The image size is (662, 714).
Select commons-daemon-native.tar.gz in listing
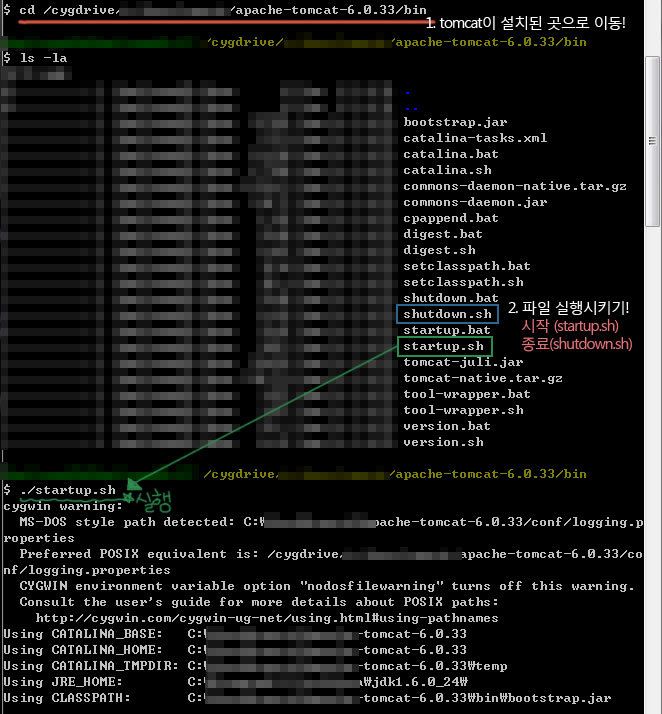514,186
